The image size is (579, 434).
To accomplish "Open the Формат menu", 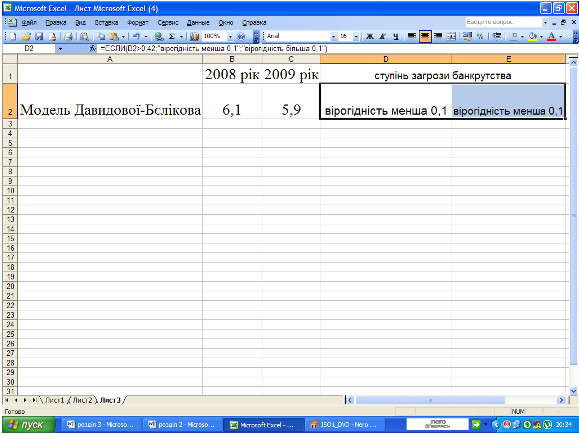I will point(138,23).
